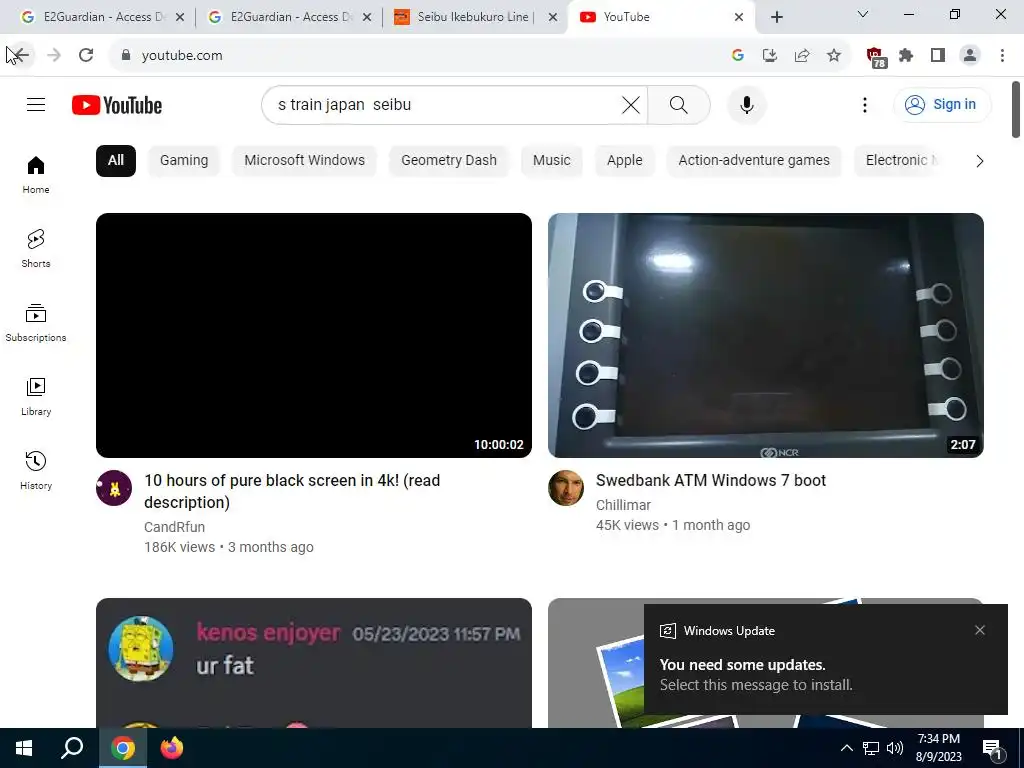This screenshot has width=1024, height=768.
Task: Open the Extensions puzzle menu
Action: tap(906, 56)
